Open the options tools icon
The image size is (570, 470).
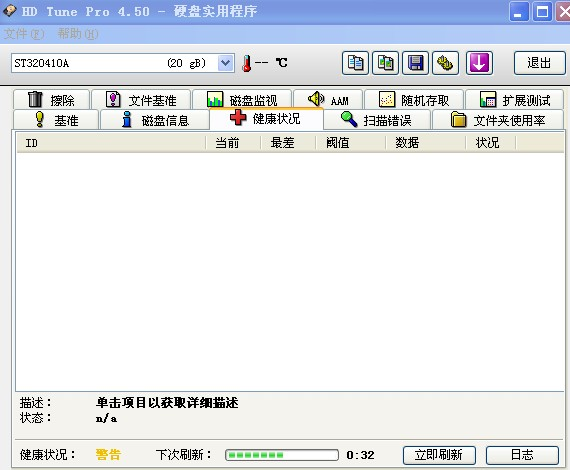point(445,63)
